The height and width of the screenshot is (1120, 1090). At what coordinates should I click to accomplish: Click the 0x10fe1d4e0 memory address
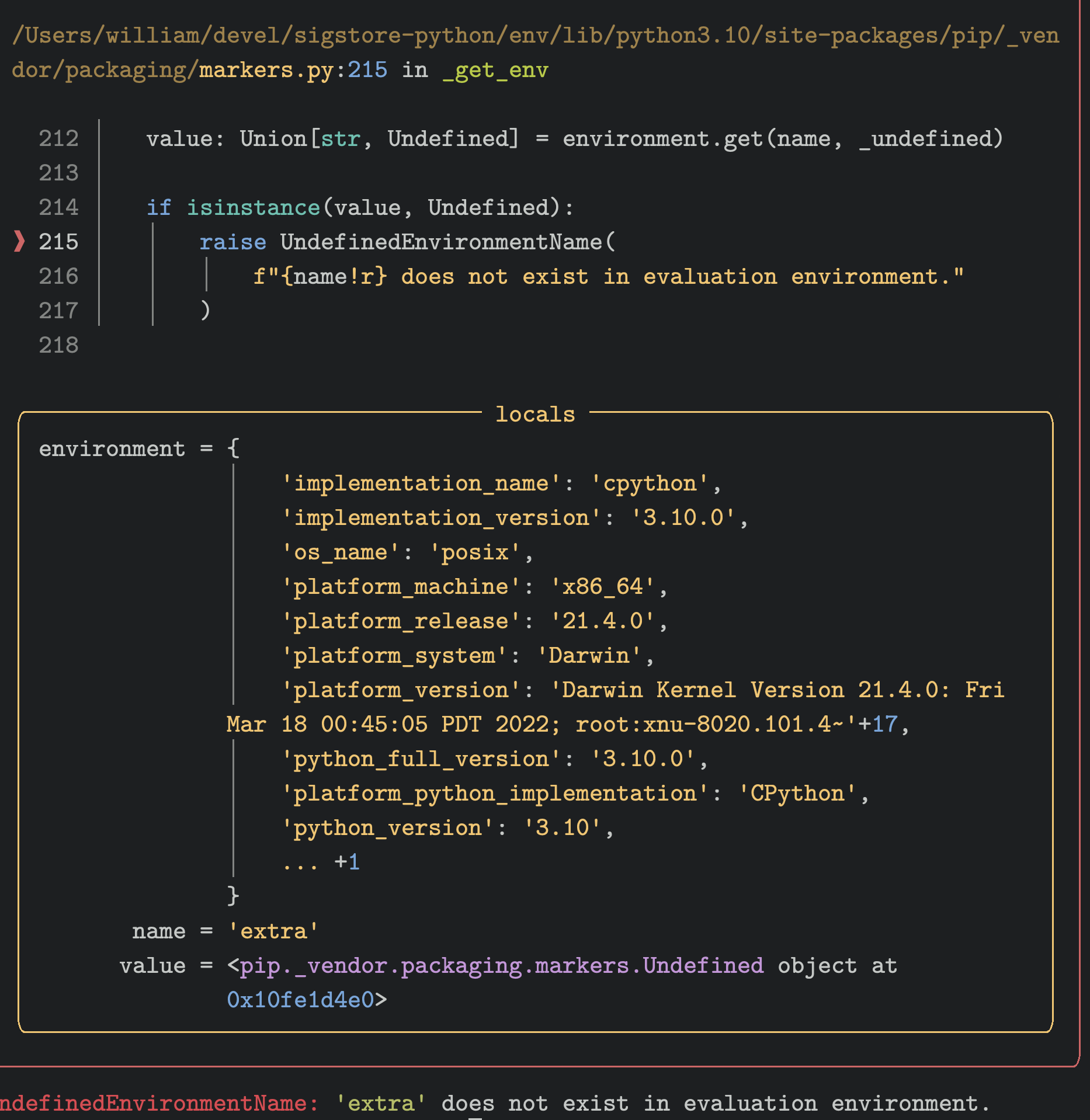tap(300, 1000)
